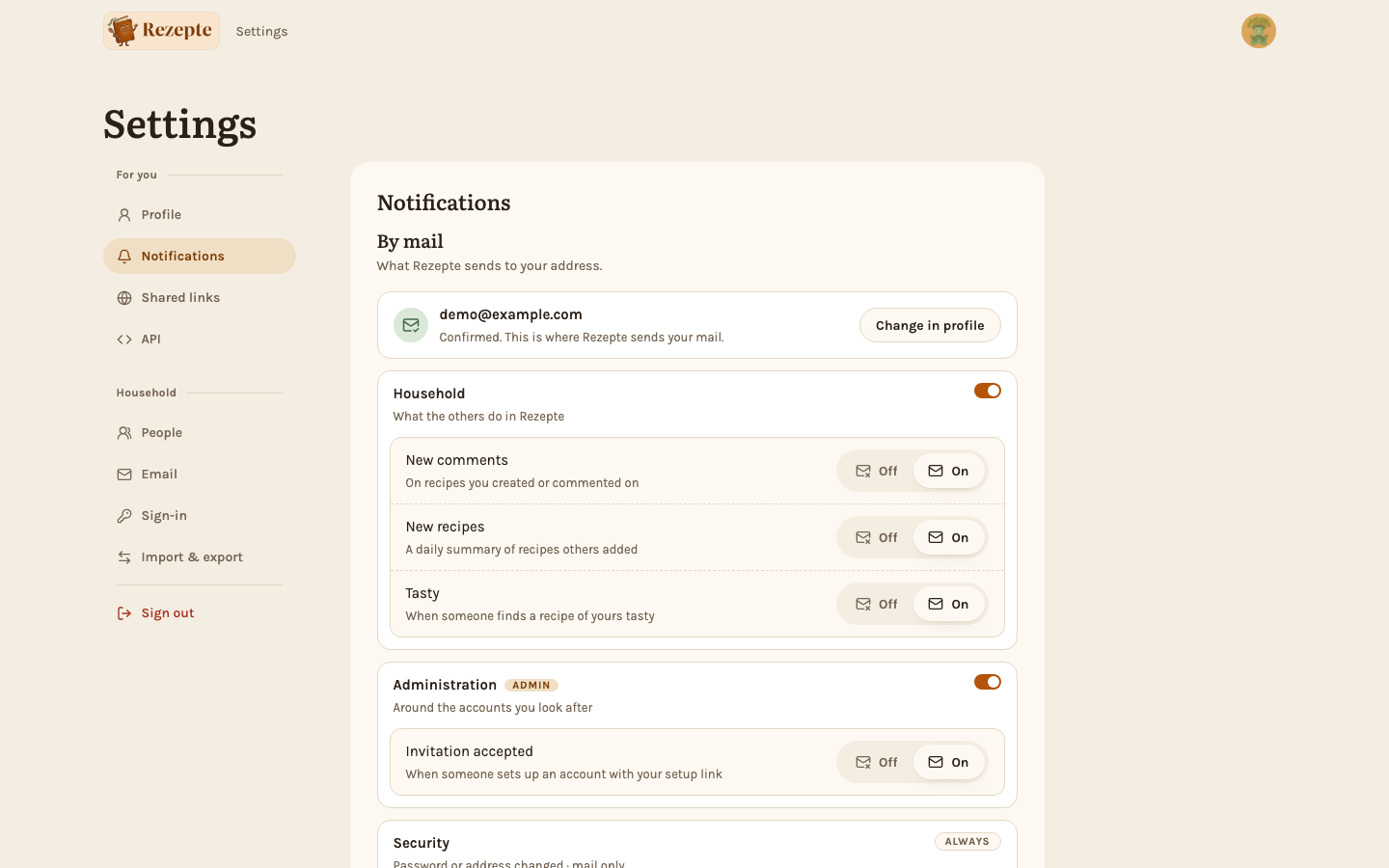1389x868 pixels.
Task: Click the API code brackets icon
Action: click(124, 339)
